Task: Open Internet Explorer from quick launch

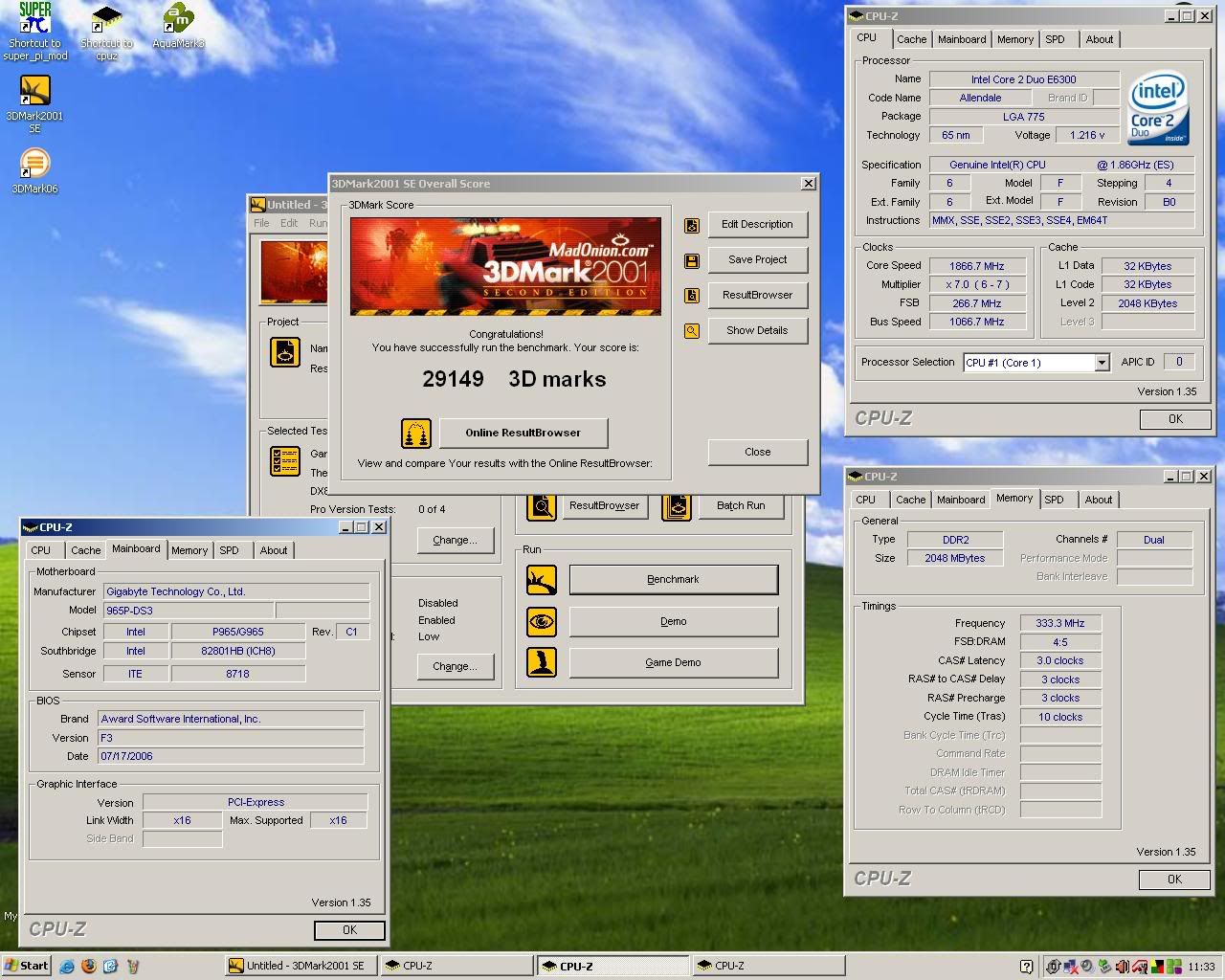Action: click(x=67, y=966)
